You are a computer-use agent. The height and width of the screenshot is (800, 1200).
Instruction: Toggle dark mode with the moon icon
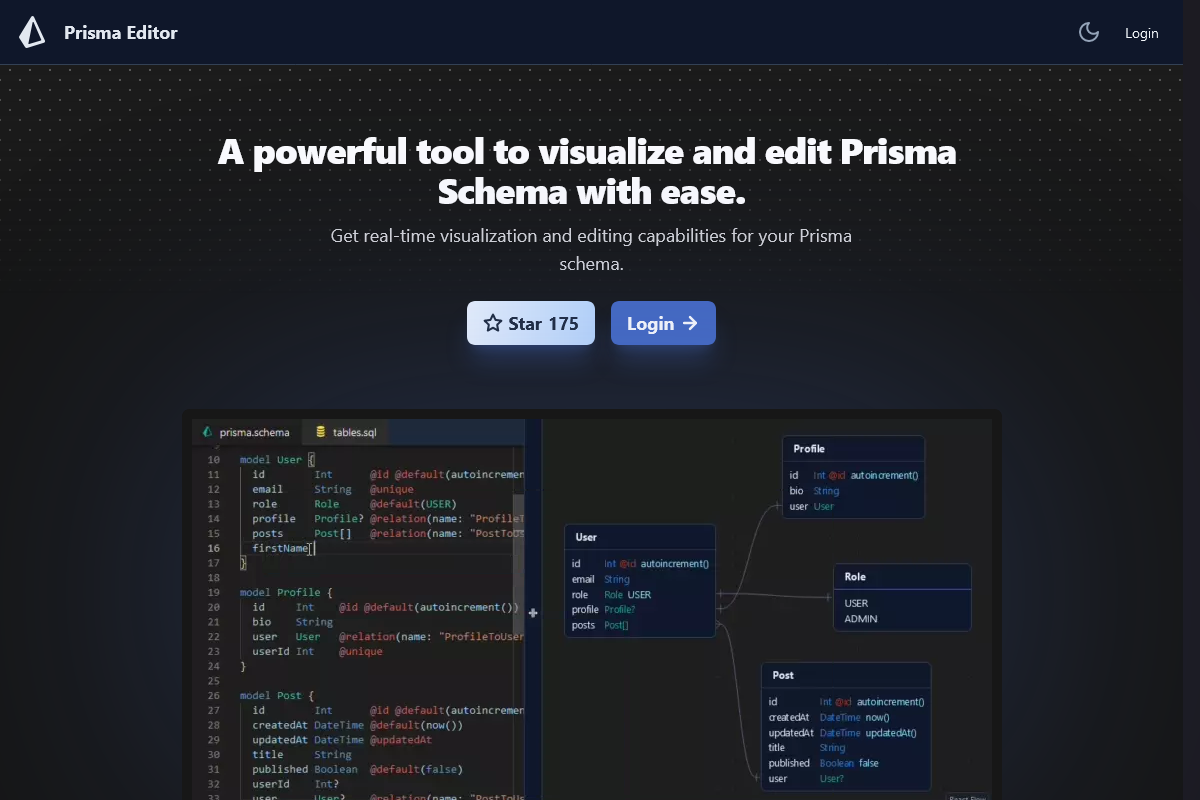point(1089,32)
